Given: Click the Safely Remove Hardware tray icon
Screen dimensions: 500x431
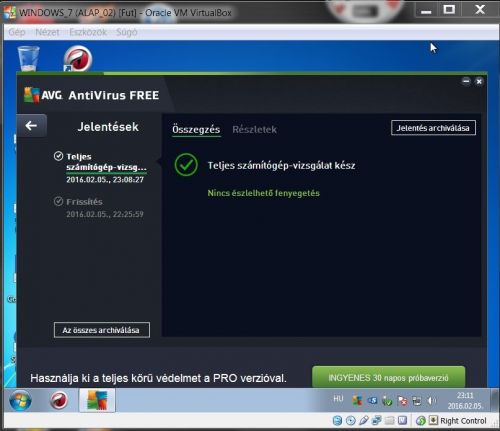Looking at the screenshot, I should (x=387, y=401).
